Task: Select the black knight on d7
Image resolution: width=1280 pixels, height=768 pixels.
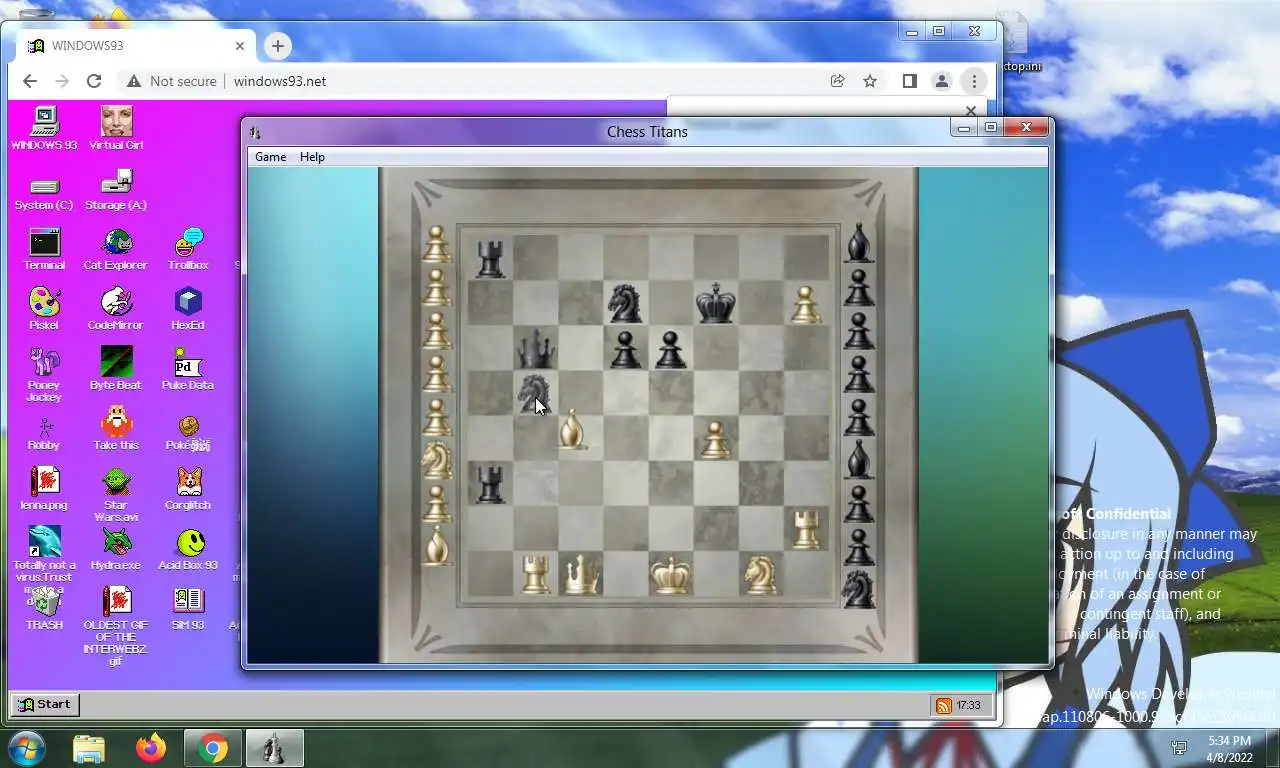Action: click(x=625, y=302)
